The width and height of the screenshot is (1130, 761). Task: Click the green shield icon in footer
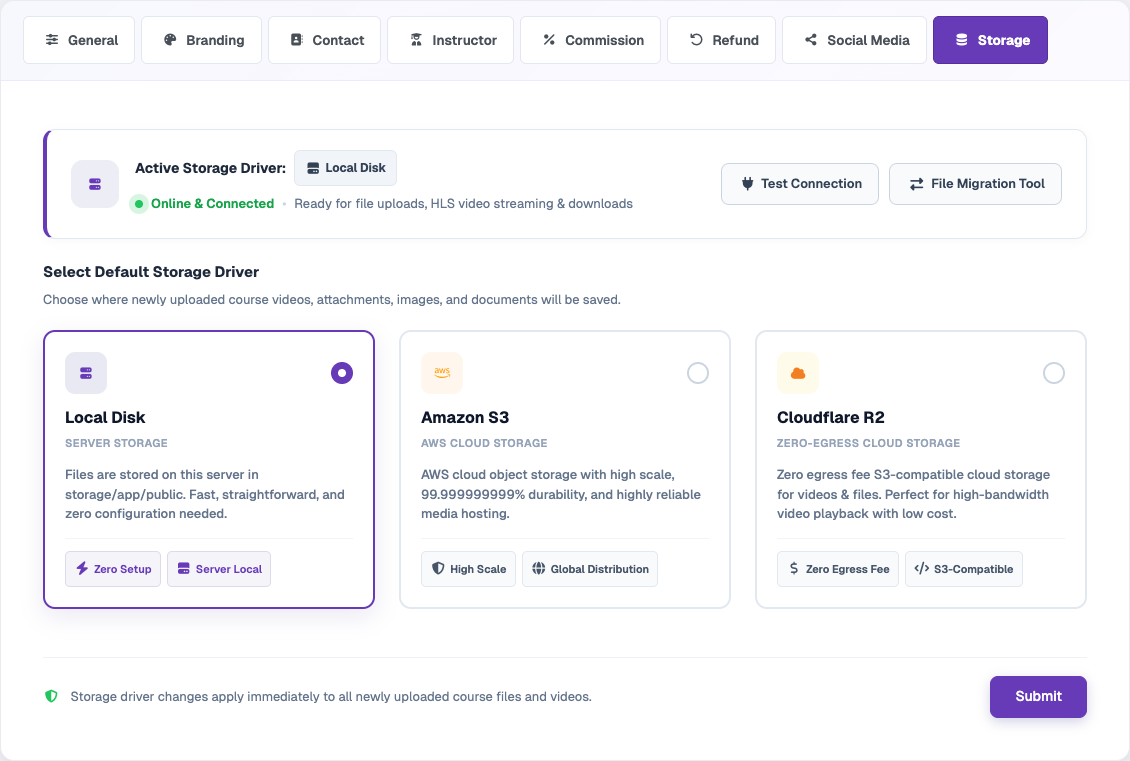pos(51,696)
